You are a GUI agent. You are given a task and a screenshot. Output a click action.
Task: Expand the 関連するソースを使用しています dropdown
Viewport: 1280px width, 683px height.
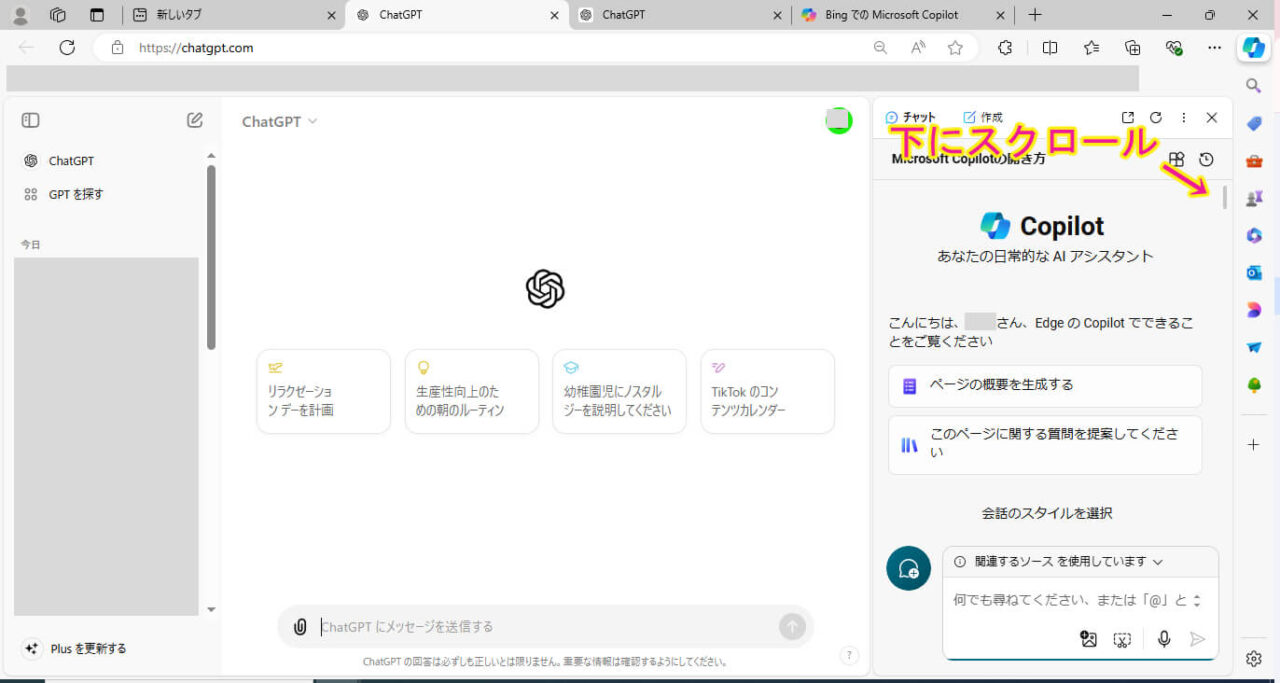1059,562
